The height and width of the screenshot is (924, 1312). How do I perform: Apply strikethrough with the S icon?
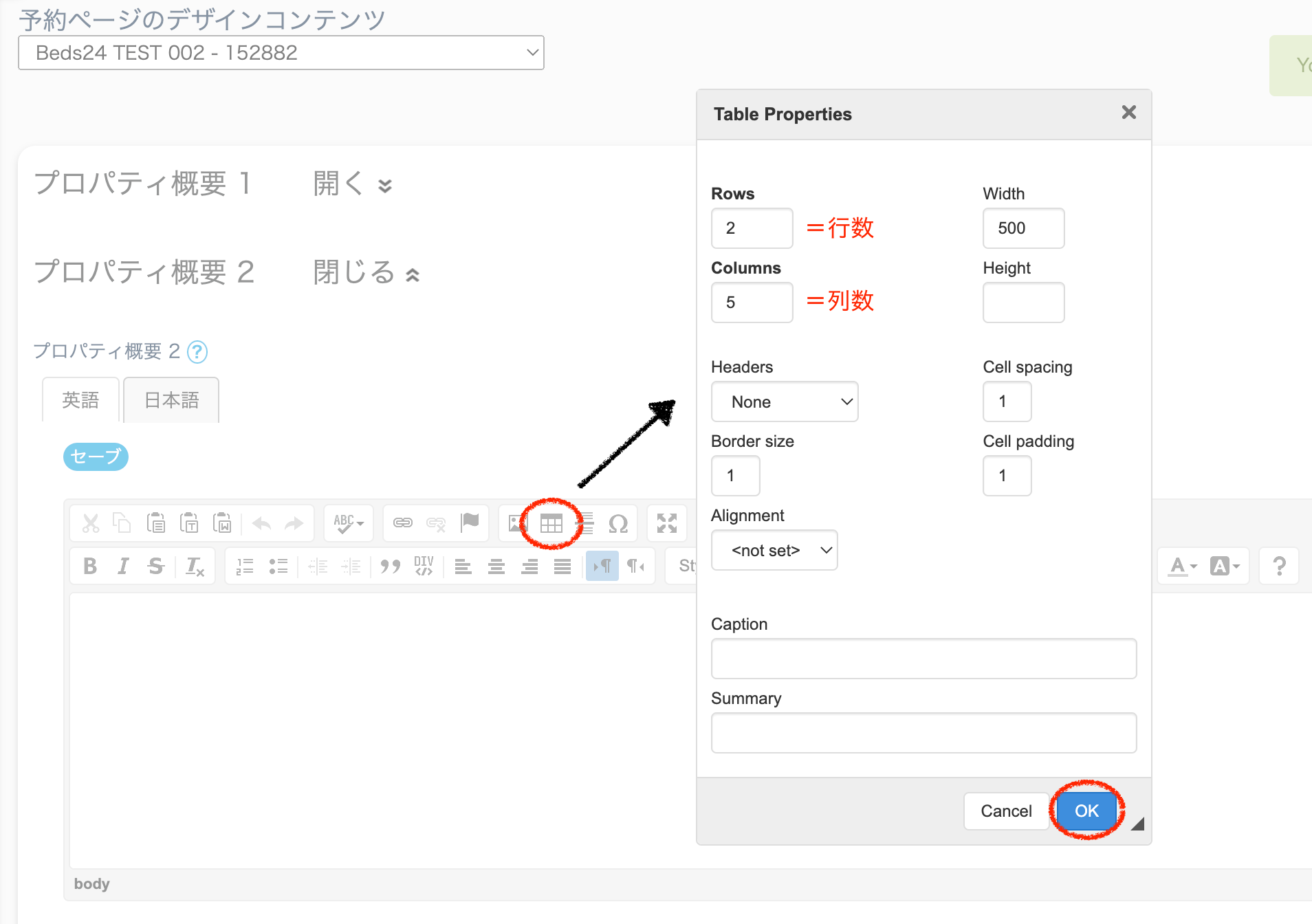155,566
